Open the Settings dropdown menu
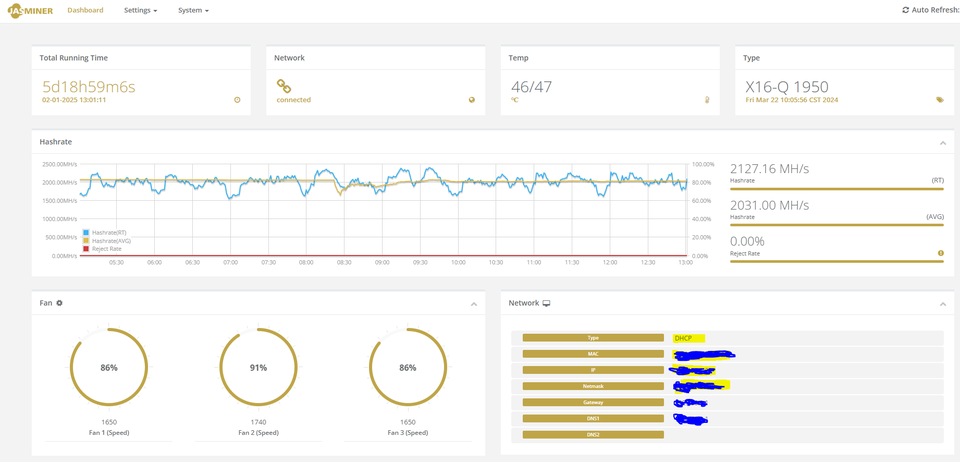The image size is (960, 462). tap(141, 10)
